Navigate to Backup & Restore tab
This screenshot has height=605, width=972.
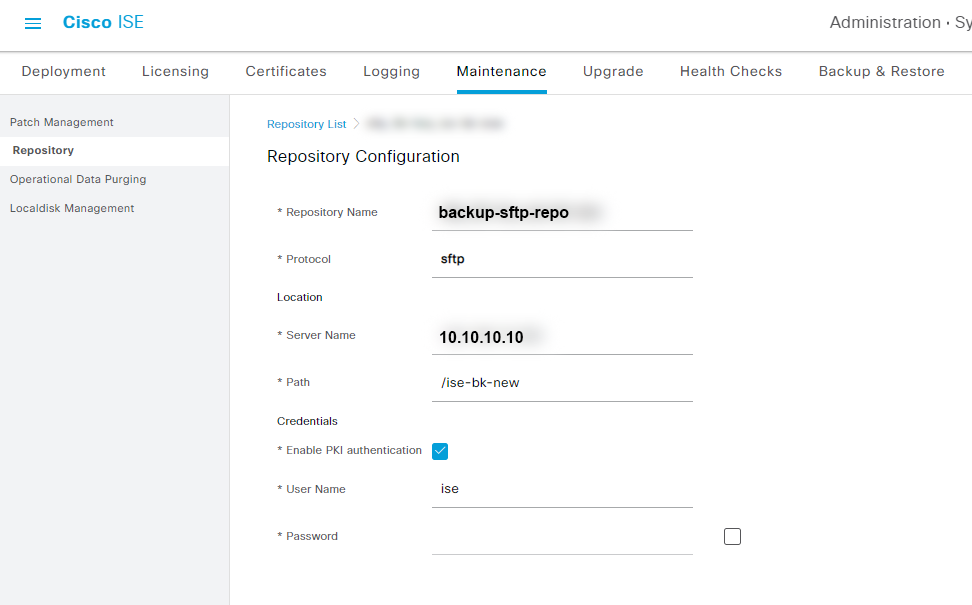click(881, 71)
